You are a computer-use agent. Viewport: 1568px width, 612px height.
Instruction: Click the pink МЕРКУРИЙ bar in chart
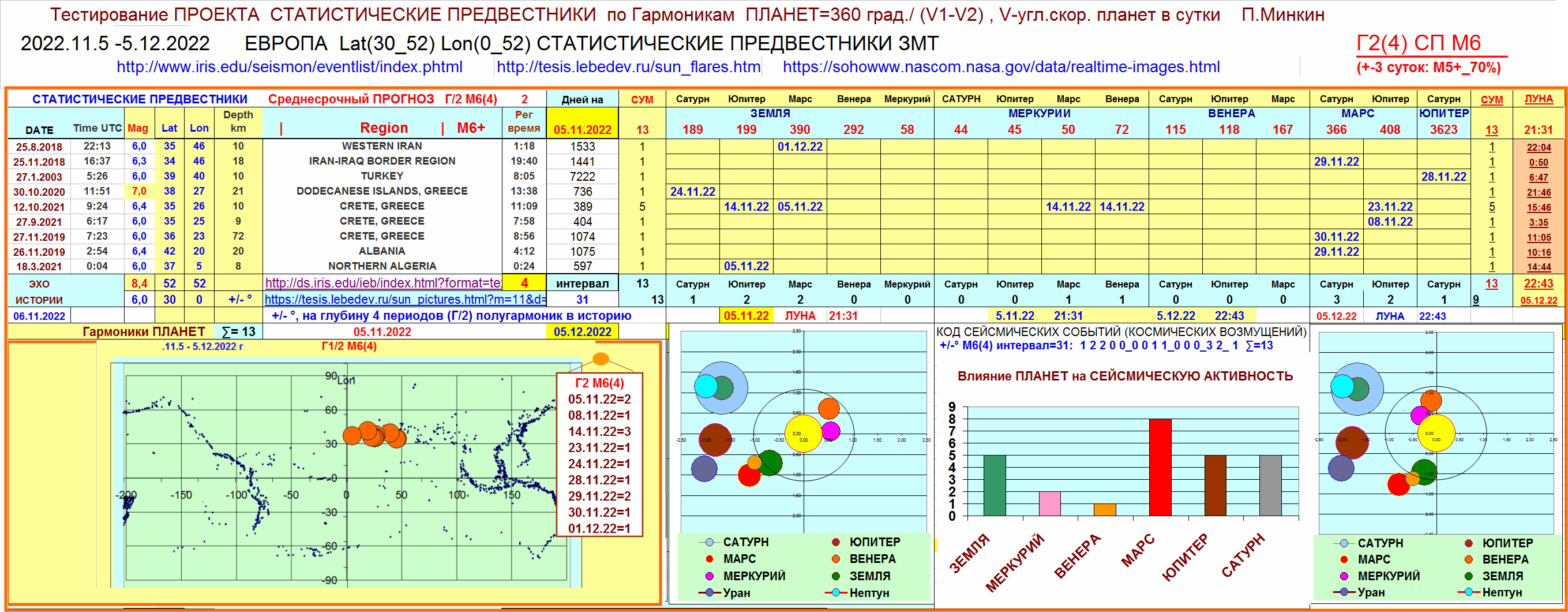tap(1049, 503)
